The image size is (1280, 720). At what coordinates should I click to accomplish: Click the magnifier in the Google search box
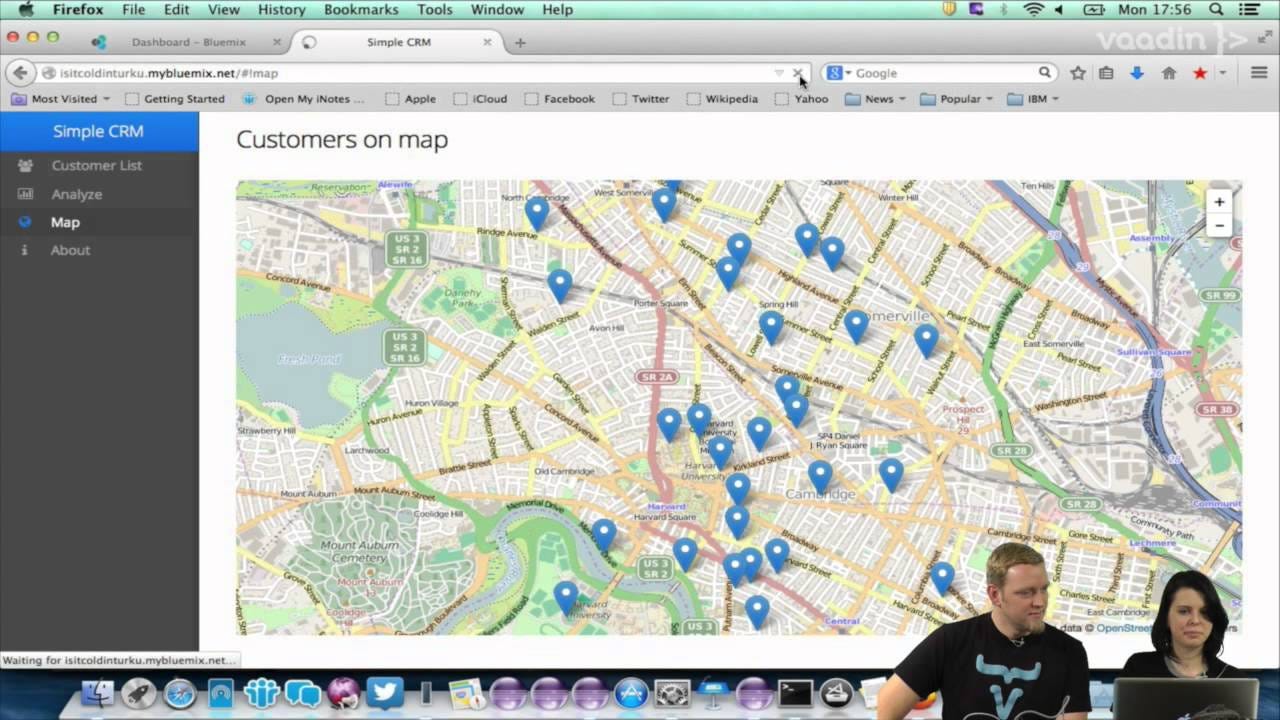pos(1044,73)
